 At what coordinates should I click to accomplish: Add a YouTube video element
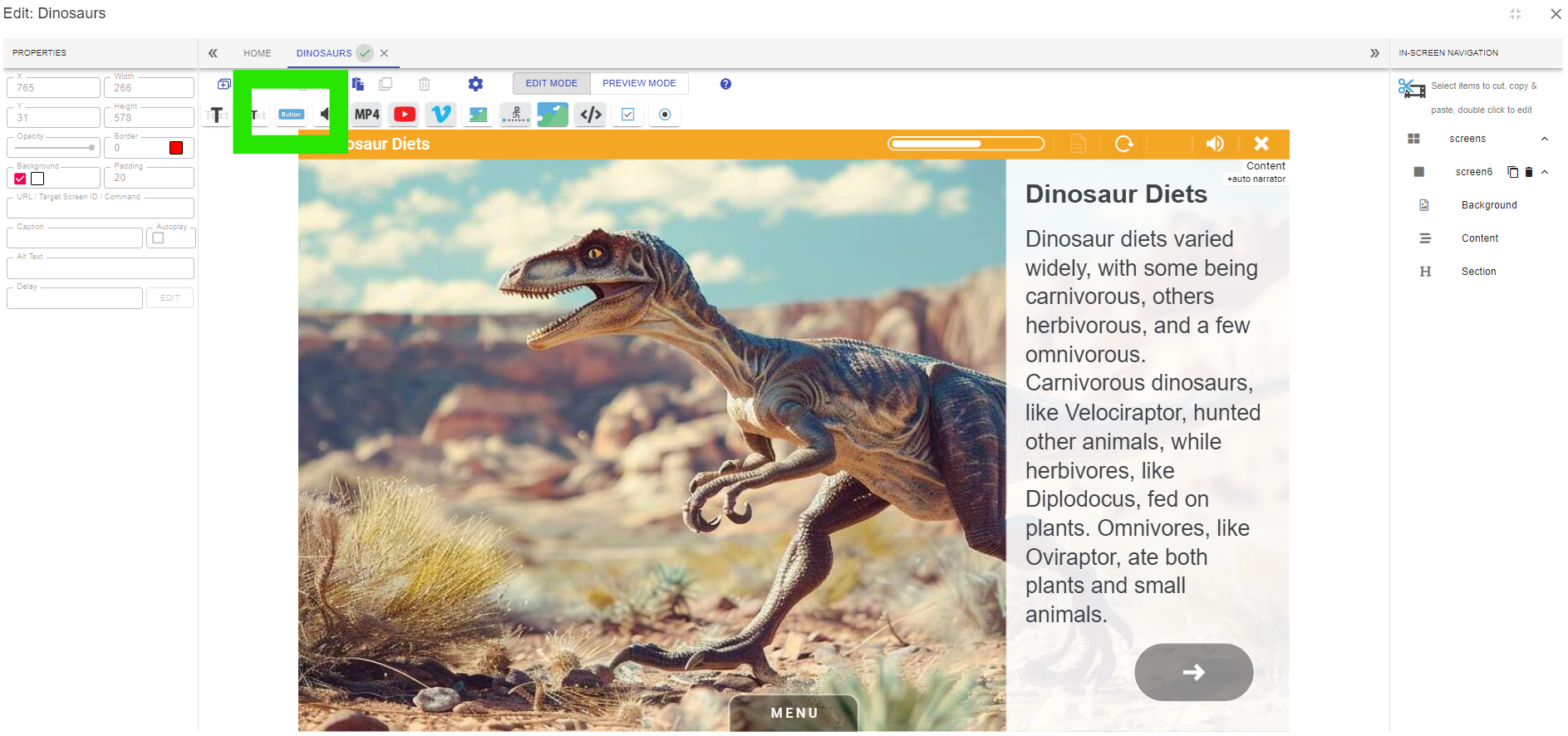point(405,115)
